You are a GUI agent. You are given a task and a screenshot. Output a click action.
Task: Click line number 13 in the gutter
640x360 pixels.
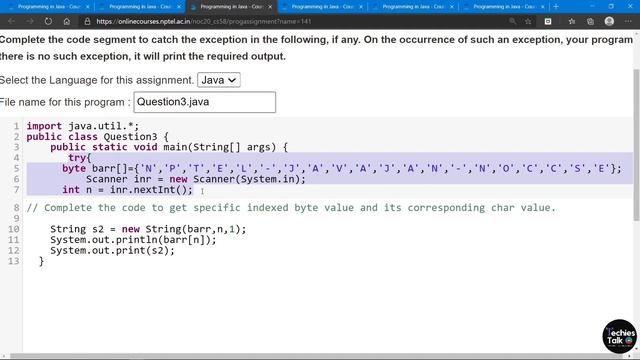(13, 261)
